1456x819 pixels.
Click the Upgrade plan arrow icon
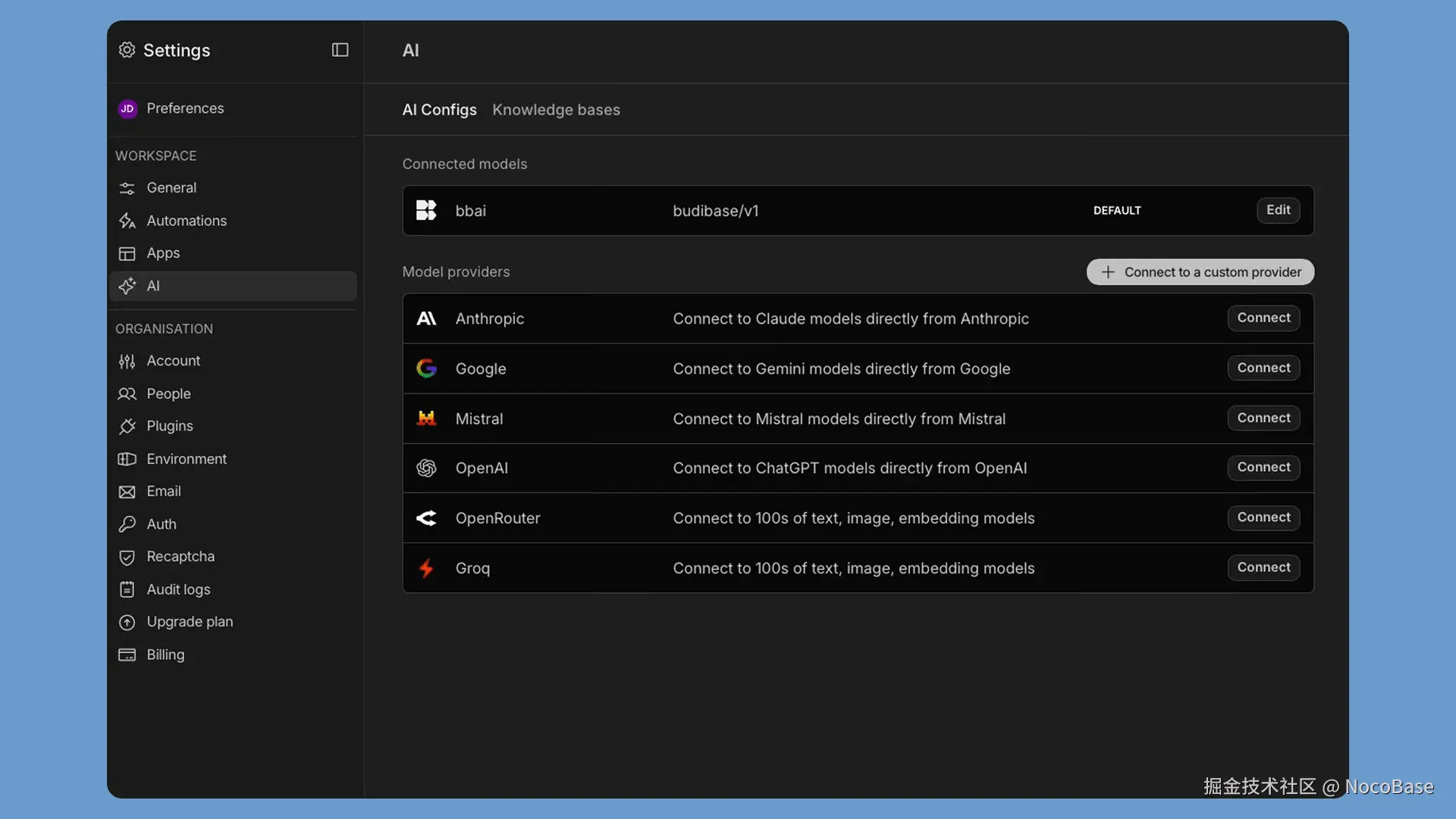(x=127, y=622)
